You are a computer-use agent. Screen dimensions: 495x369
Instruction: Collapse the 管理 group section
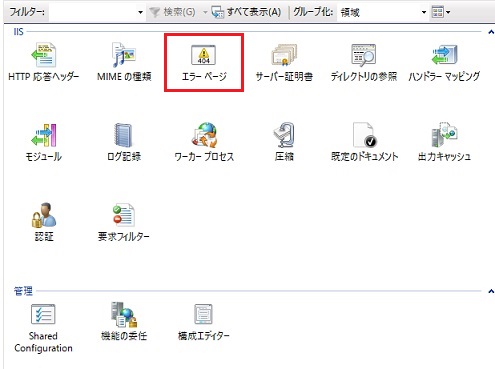[x=491, y=291]
